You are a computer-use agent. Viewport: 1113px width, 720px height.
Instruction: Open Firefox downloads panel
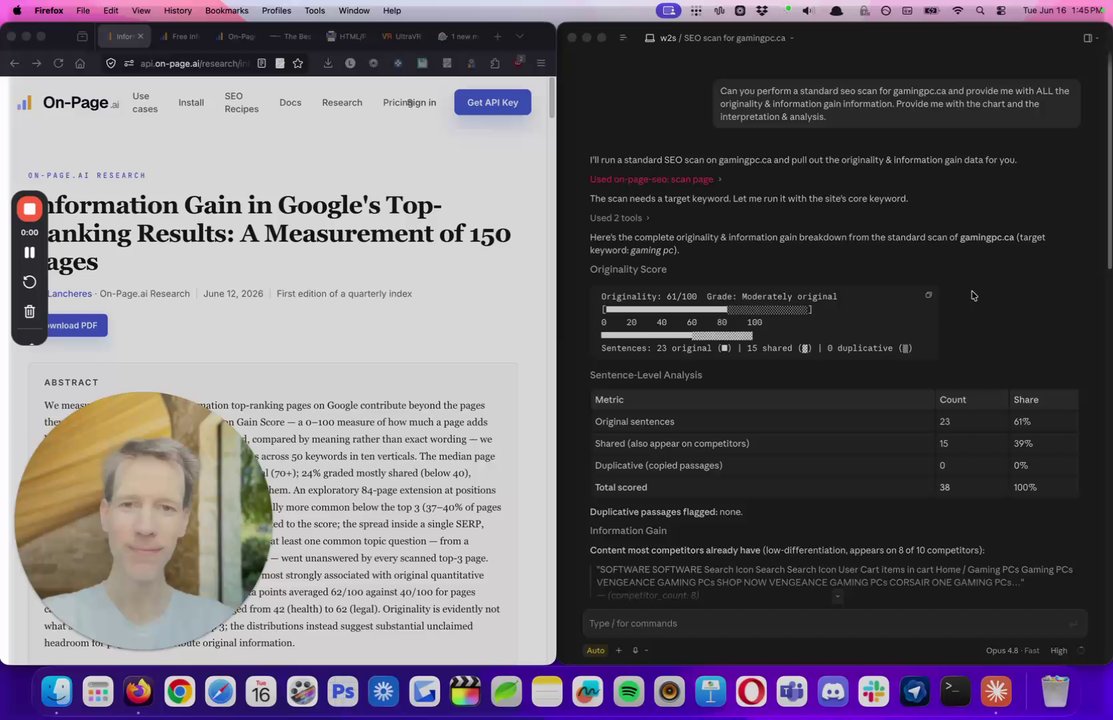pos(327,63)
